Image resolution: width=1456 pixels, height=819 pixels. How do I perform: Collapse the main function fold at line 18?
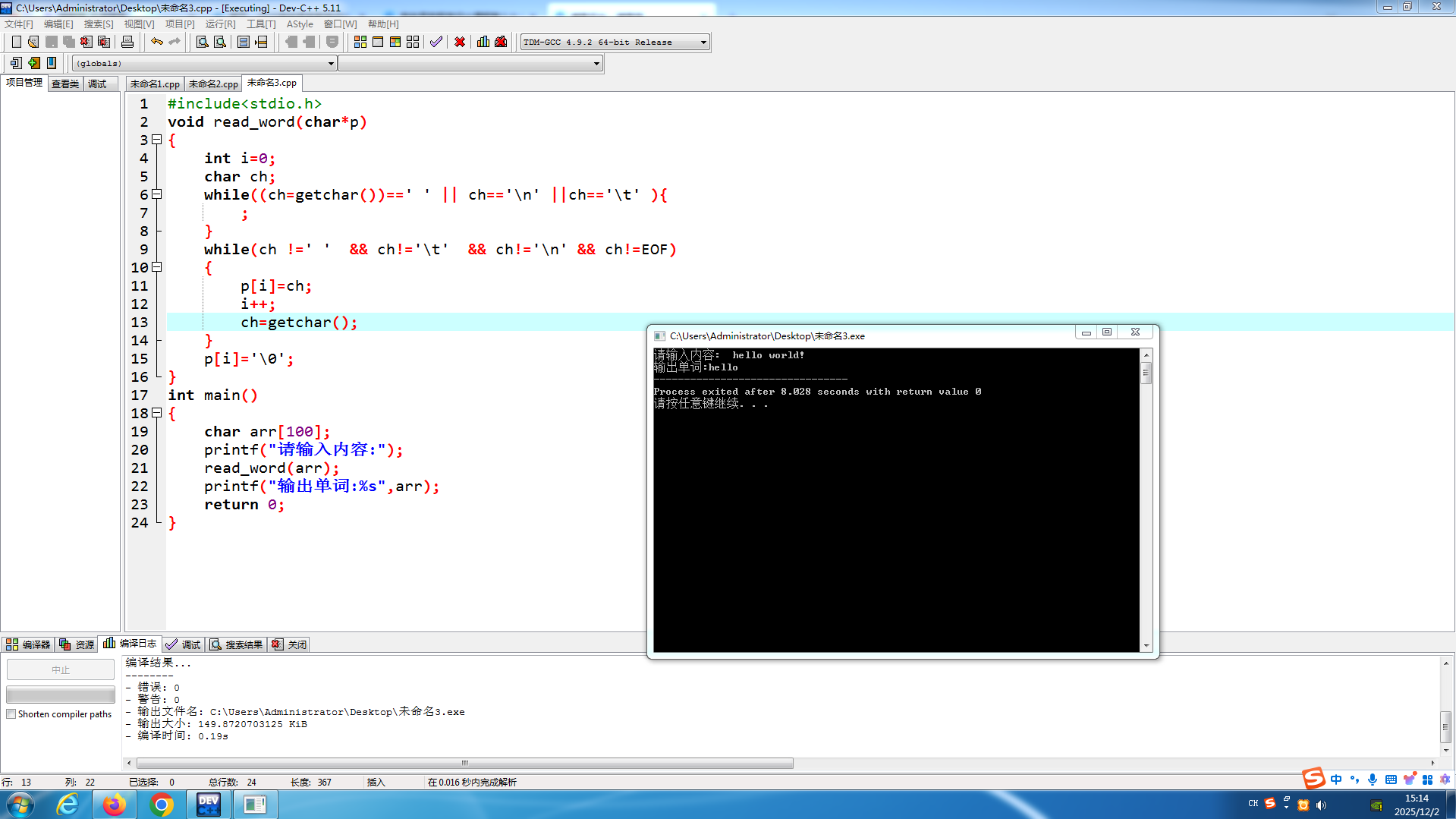157,413
